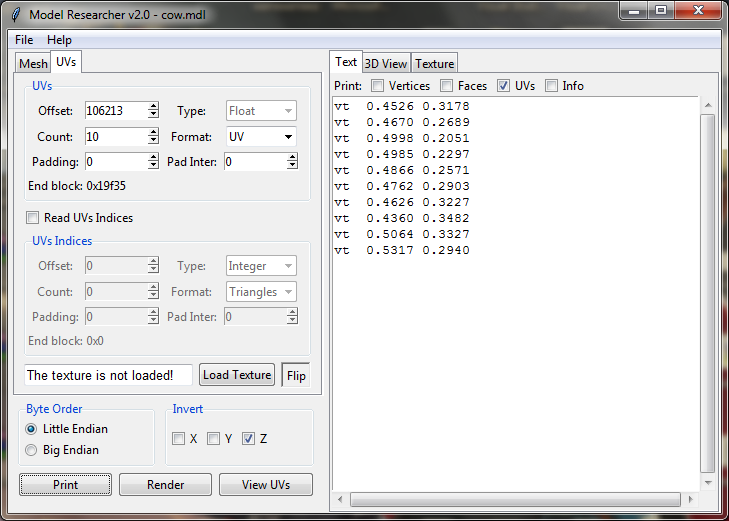Click the UVs Indices Offset spinner arrows
Image resolution: width=729 pixels, height=521 pixels.
[153, 266]
